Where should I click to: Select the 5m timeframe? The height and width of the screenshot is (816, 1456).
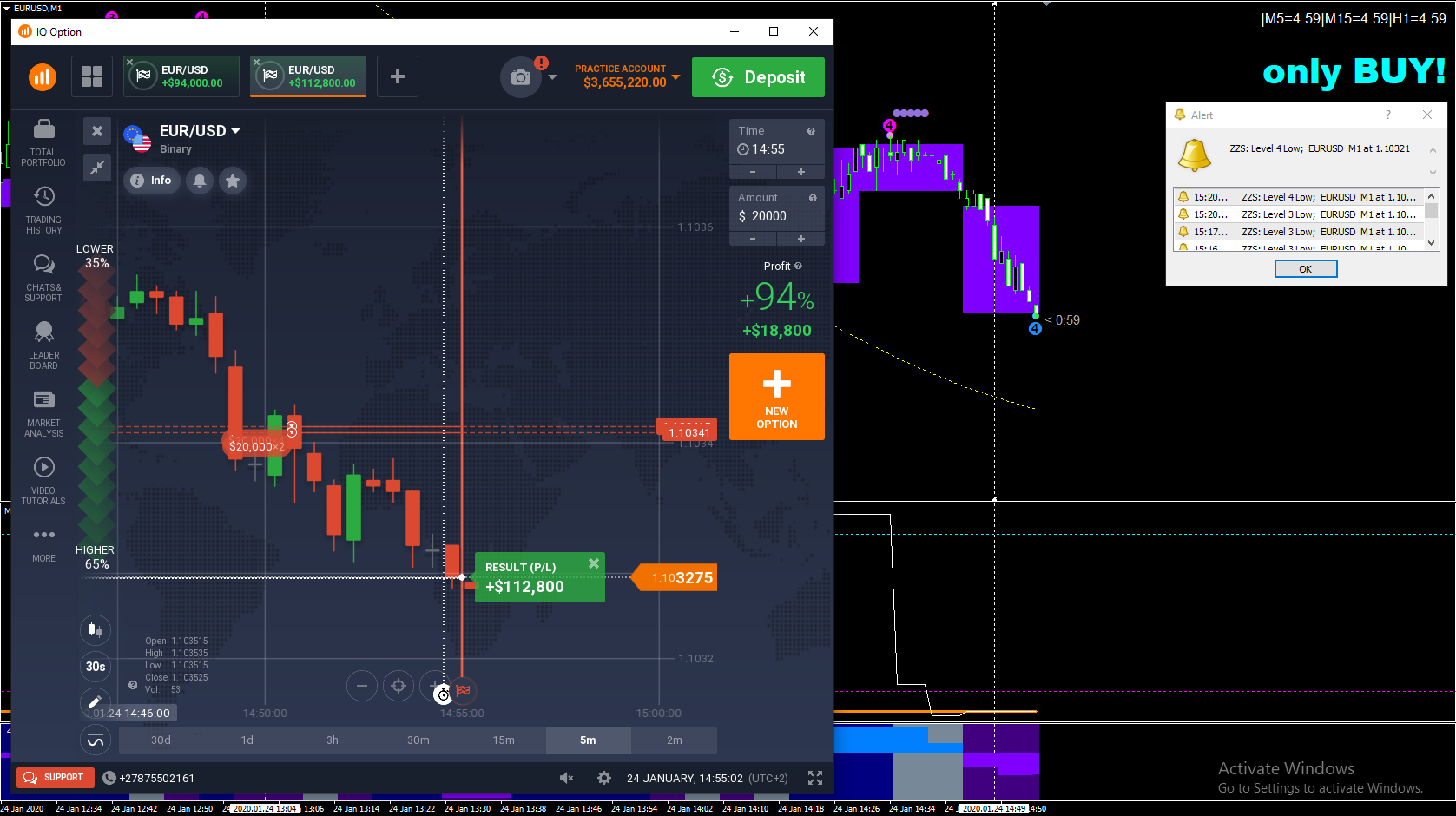coord(589,740)
